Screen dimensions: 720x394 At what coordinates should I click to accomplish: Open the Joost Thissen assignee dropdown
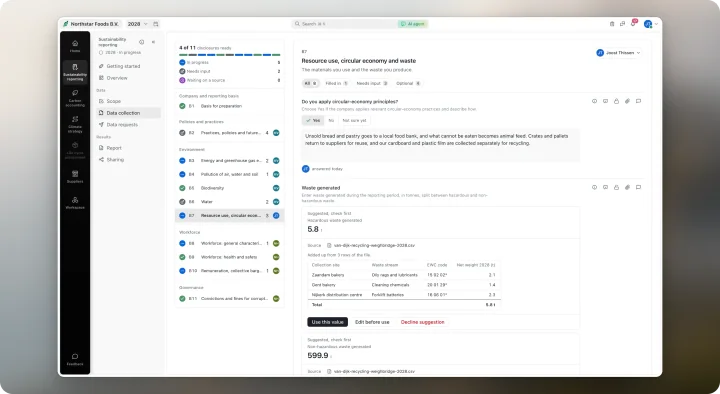click(x=618, y=53)
